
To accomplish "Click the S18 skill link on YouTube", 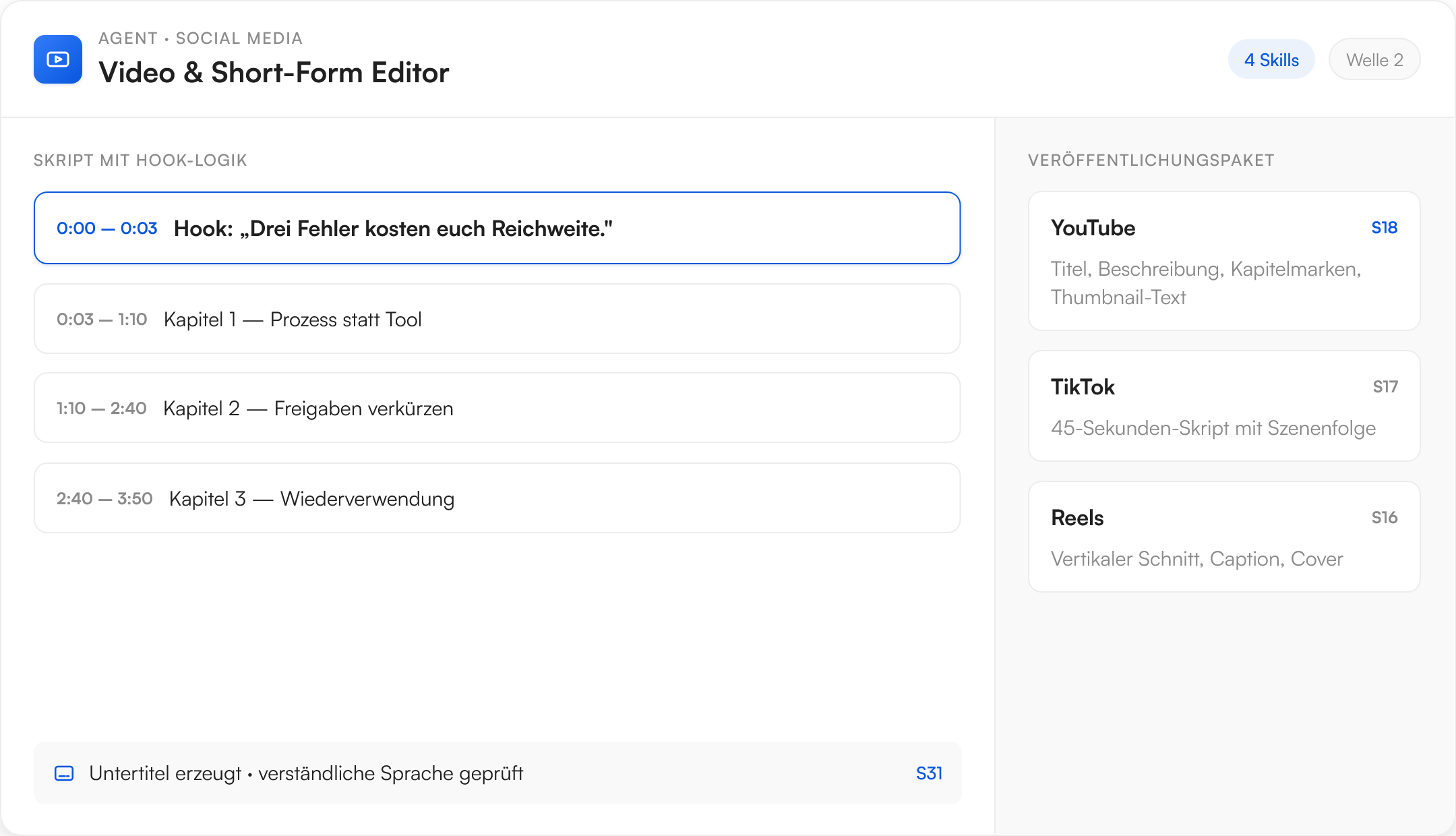I will (x=1384, y=228).
